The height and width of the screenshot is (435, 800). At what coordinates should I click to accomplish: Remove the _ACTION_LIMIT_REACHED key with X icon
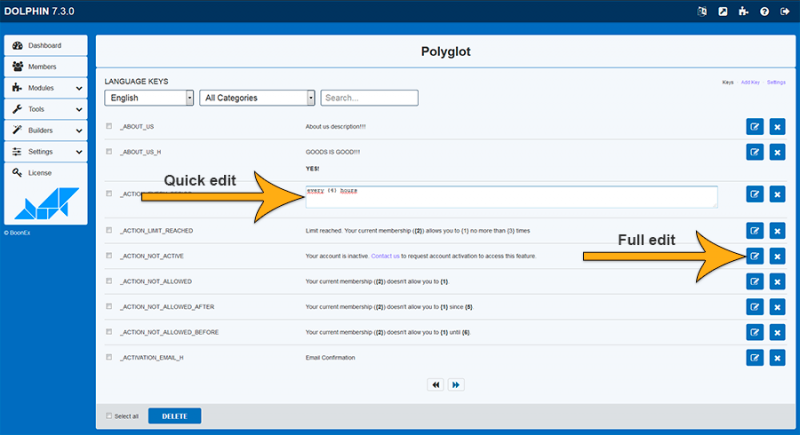point(777,231)
